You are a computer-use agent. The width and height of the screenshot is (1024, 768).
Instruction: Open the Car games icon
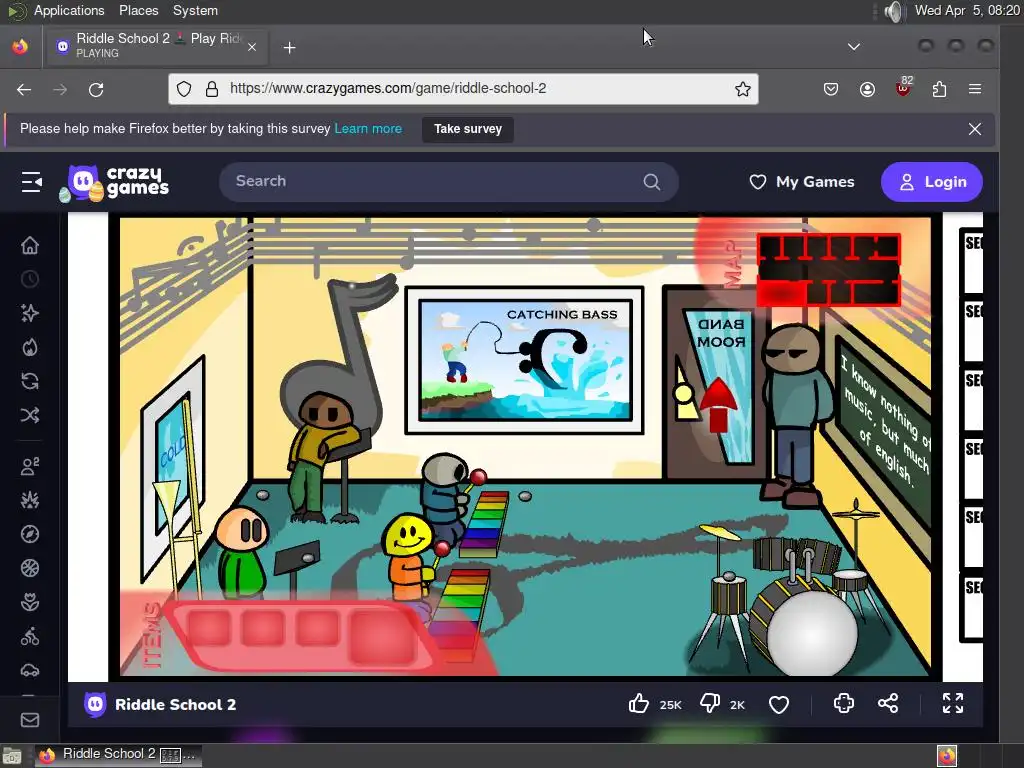coord(29,670)
